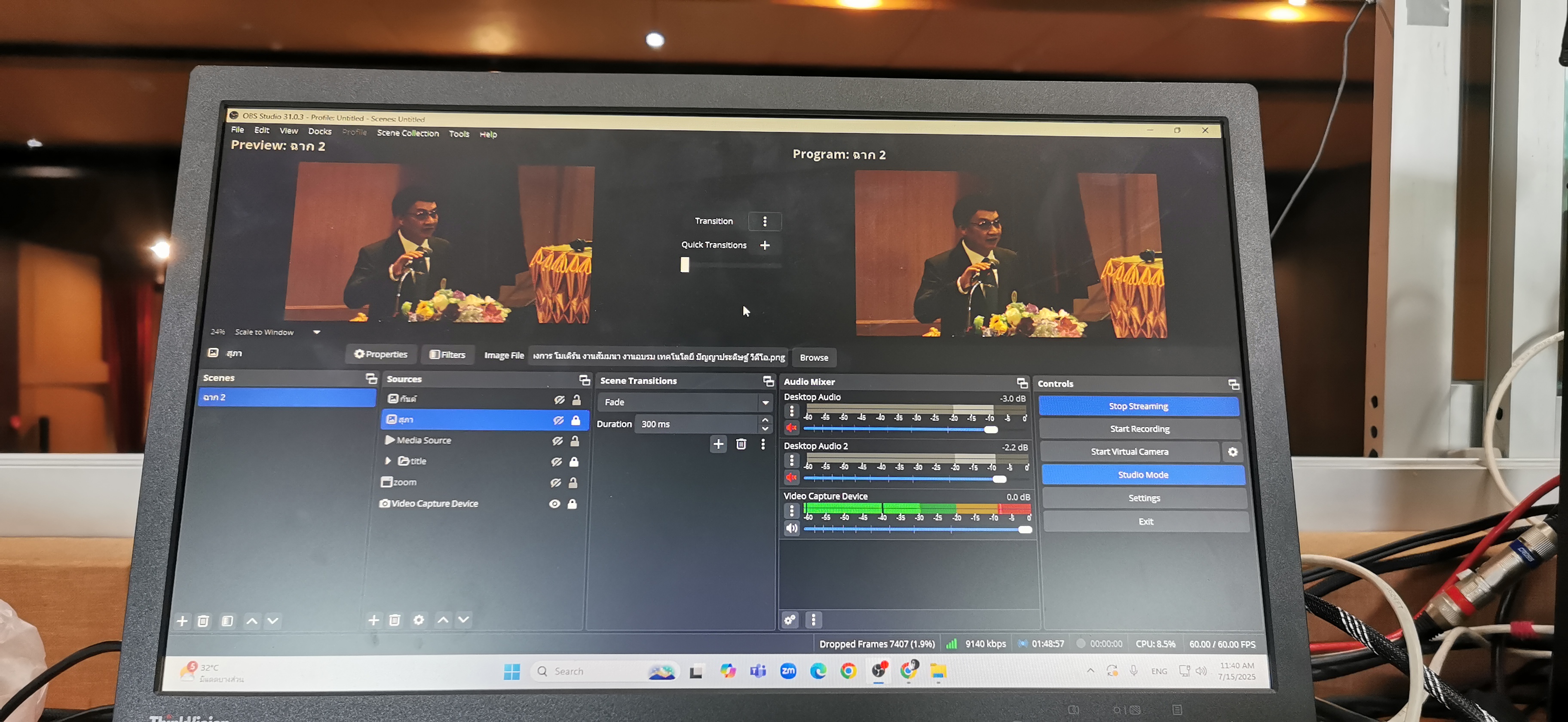Open advanced audio properties gears icon
The height and width of the screenshot is (722, 1568).
[x=790, y=620]
